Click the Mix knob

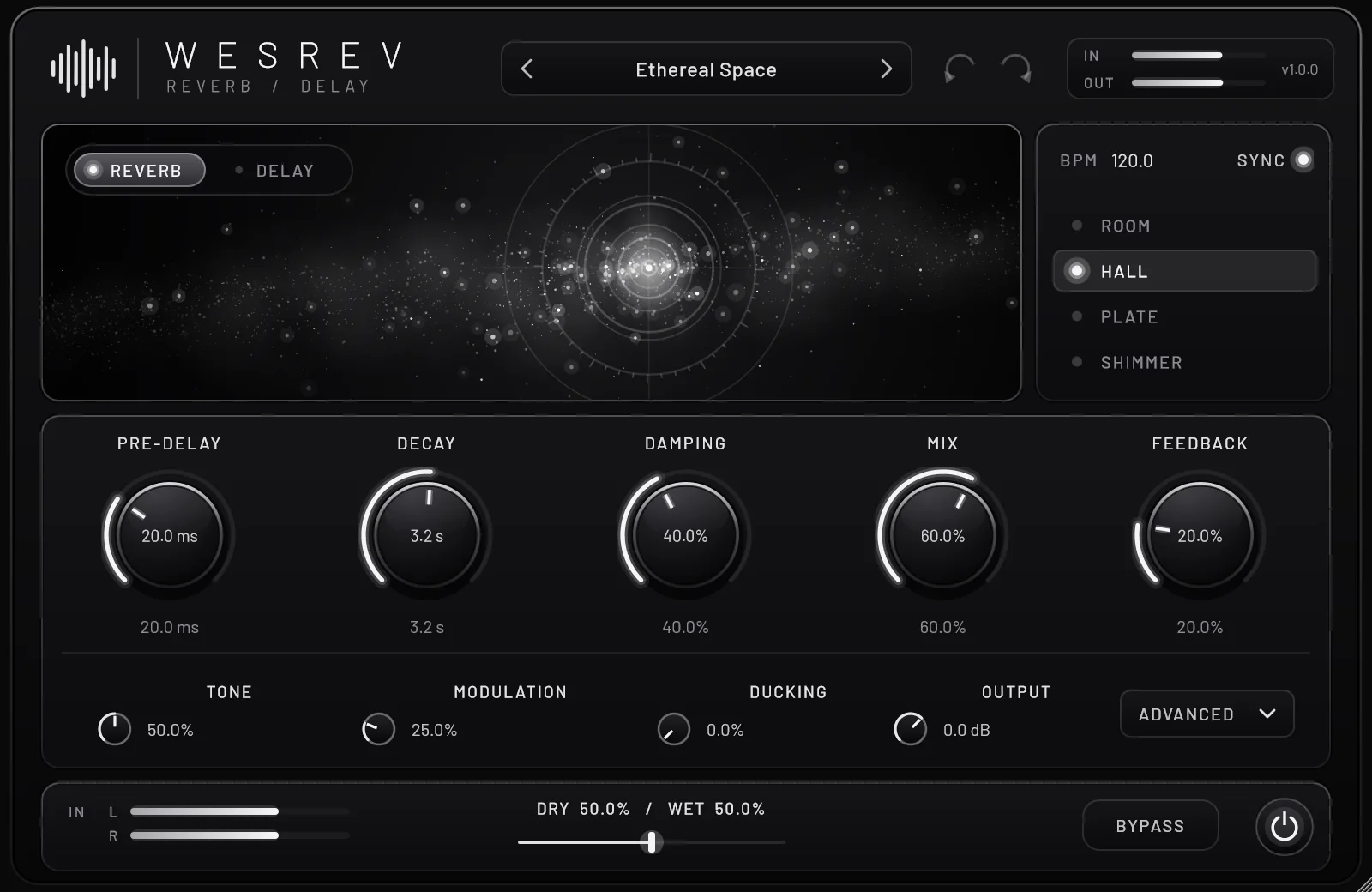coord(942,535)
